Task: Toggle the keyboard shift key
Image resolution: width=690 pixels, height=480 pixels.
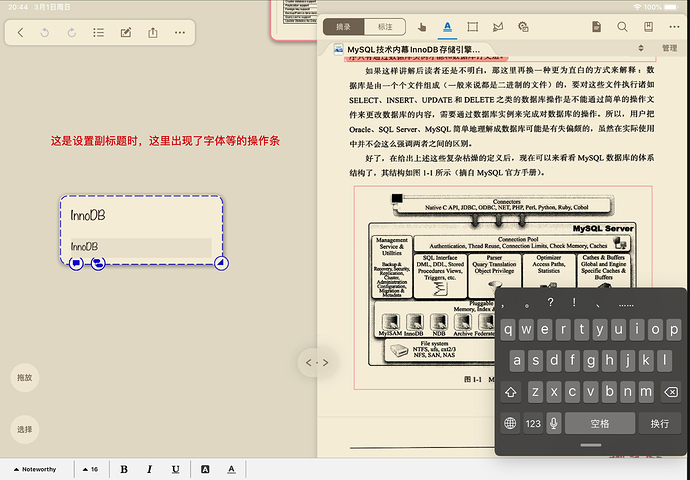Action: coord(510,392)
